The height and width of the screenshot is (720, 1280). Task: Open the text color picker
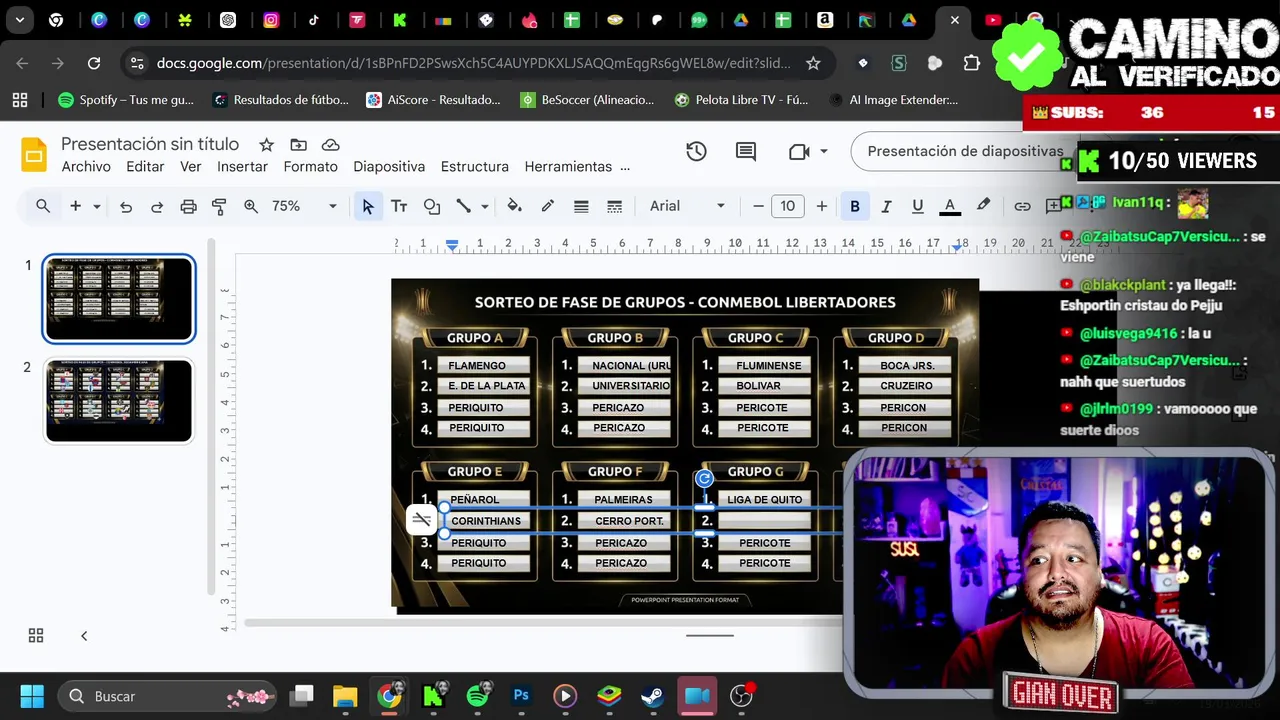tap(950, 206)
